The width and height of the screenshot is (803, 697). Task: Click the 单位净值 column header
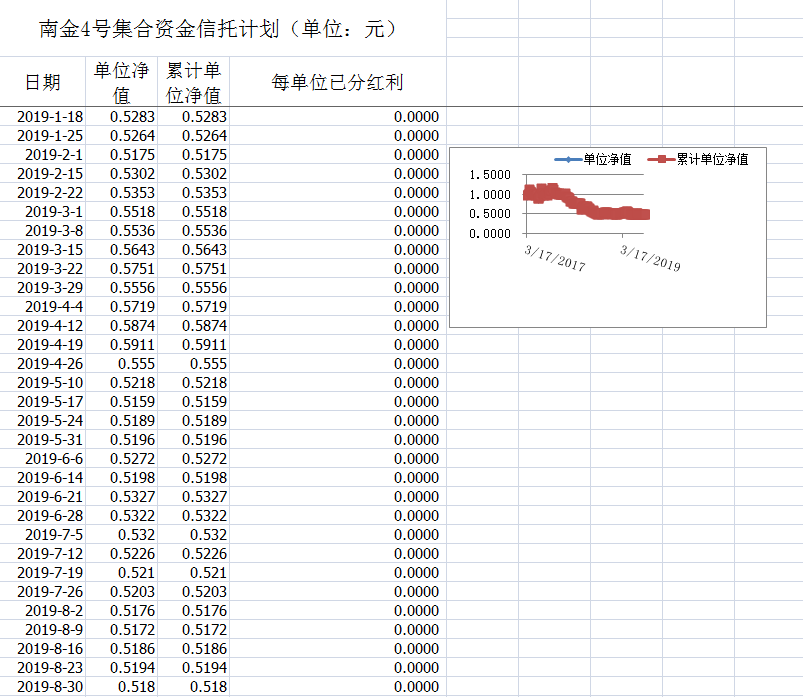[x=121, y=82]
